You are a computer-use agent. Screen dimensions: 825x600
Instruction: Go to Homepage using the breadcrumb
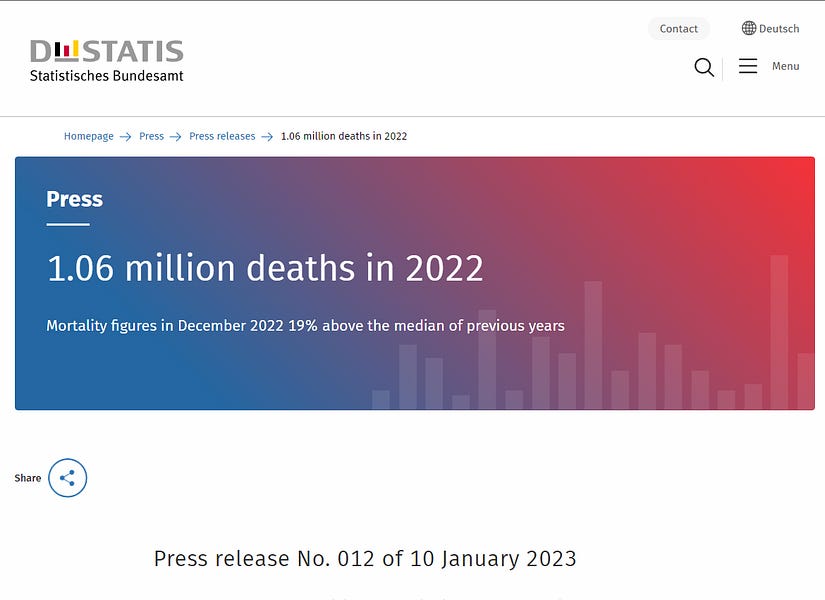[x=88, y=136]
